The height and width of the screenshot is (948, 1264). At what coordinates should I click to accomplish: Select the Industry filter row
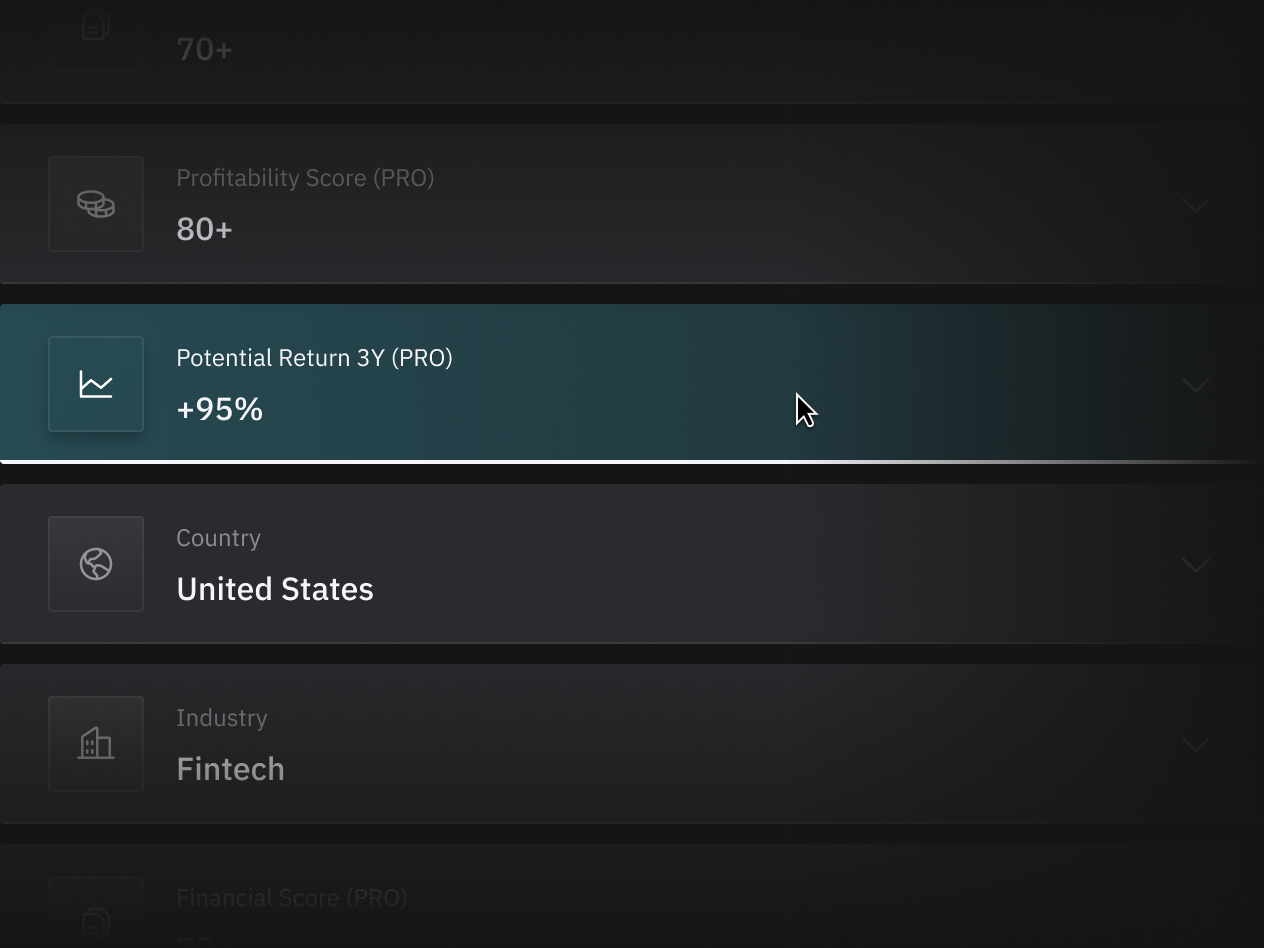tap(632, 744)
